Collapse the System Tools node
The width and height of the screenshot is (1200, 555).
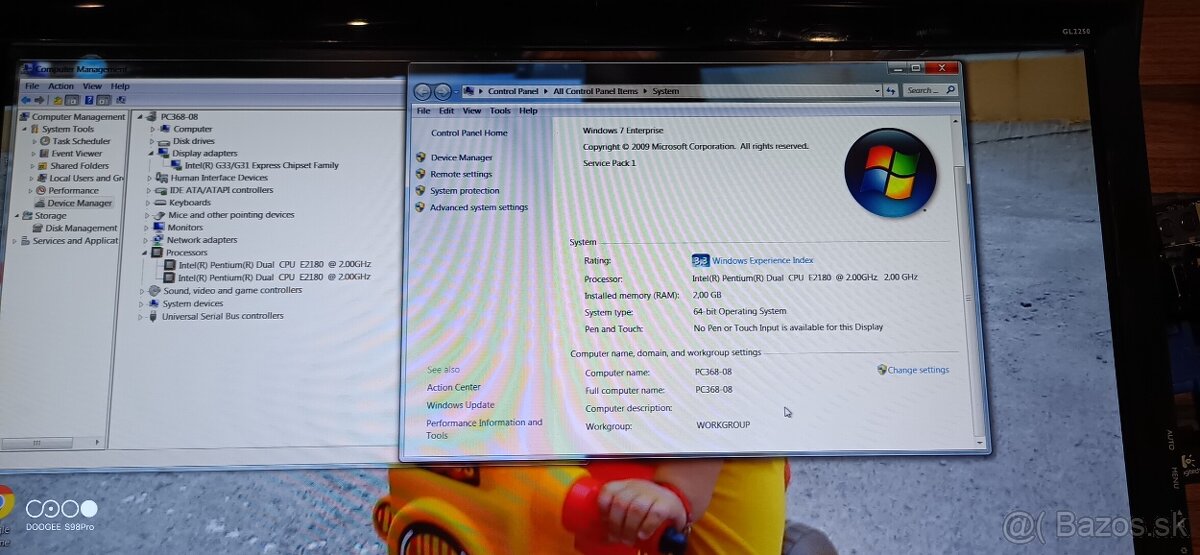click(x=24, y=129)
